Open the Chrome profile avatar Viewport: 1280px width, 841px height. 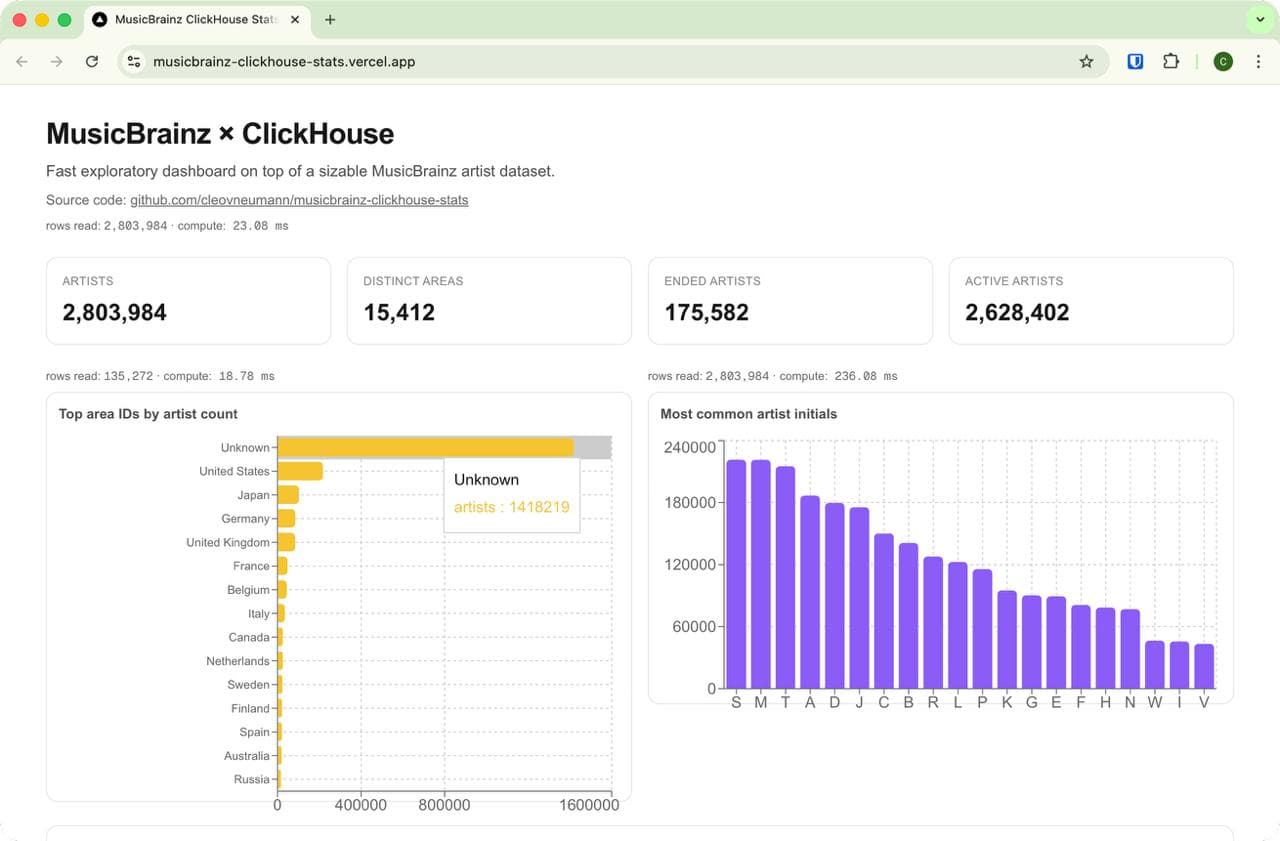[1223, 61]
